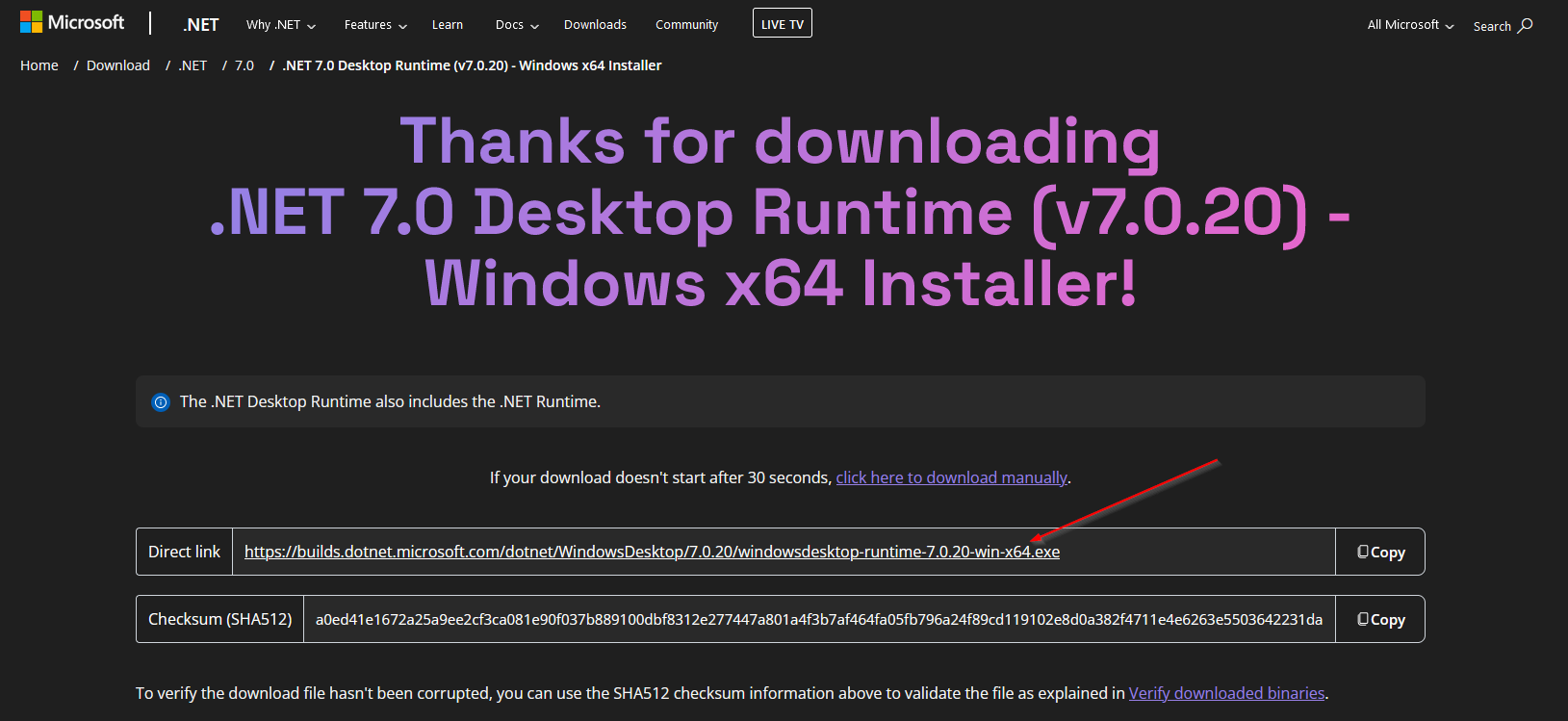The width and height of the screenshot is (1568, 721).
Task: Click the SHA512 checksum value text
Action: (819, 619)
